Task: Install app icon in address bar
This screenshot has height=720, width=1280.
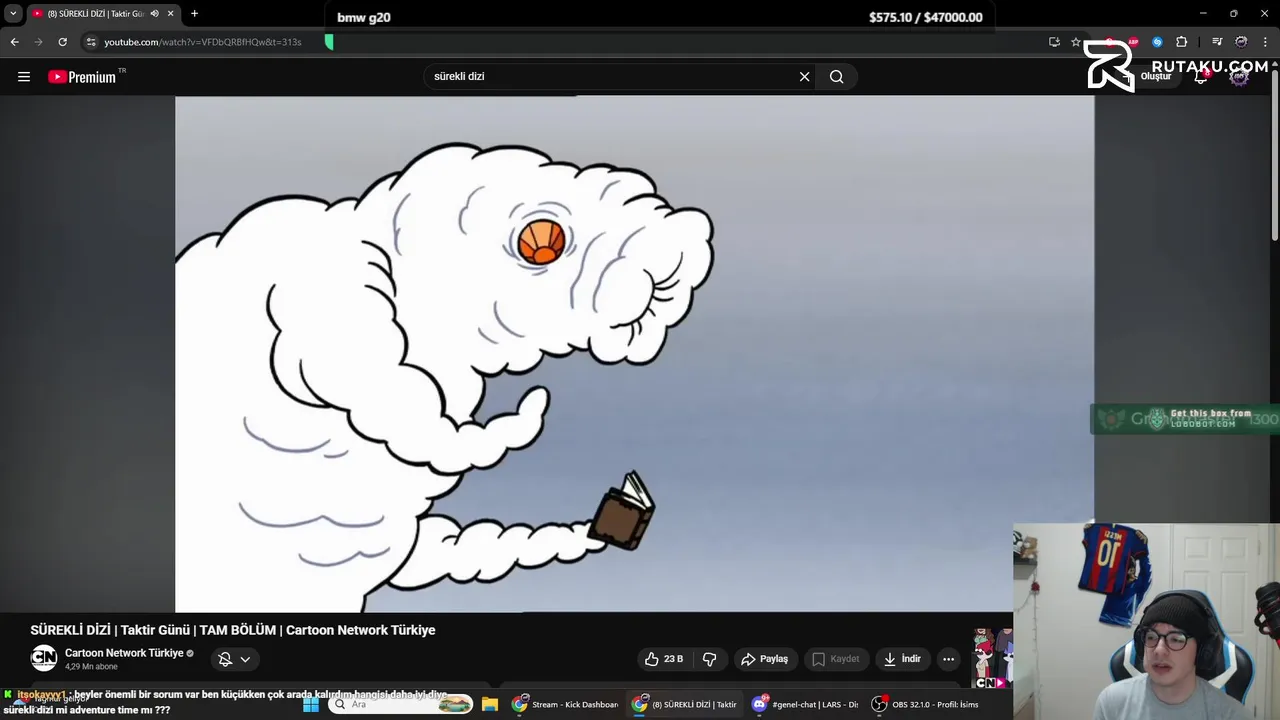Action: 1054,42
